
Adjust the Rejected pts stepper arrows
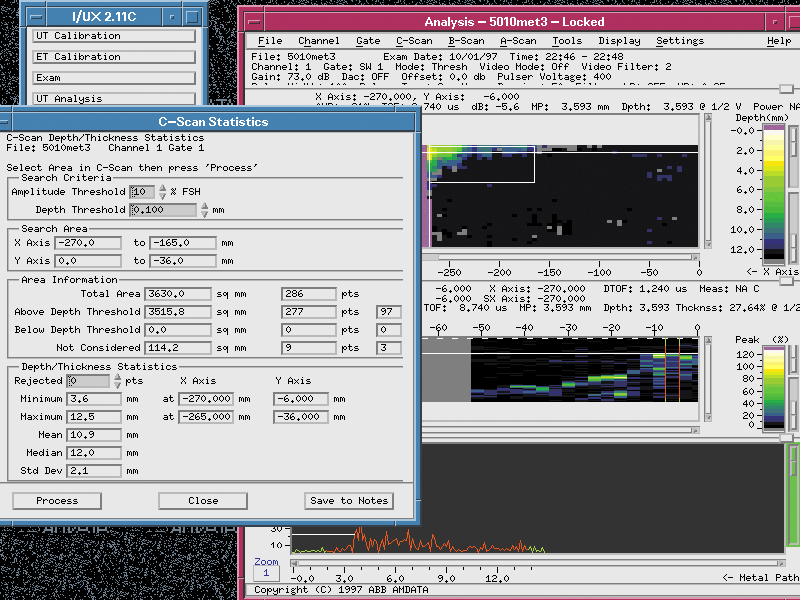pyautogui.click(x=117, y=381)
